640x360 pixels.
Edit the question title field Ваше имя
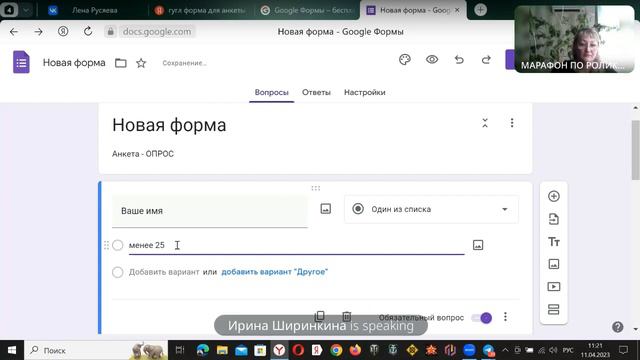pos(210,211)
